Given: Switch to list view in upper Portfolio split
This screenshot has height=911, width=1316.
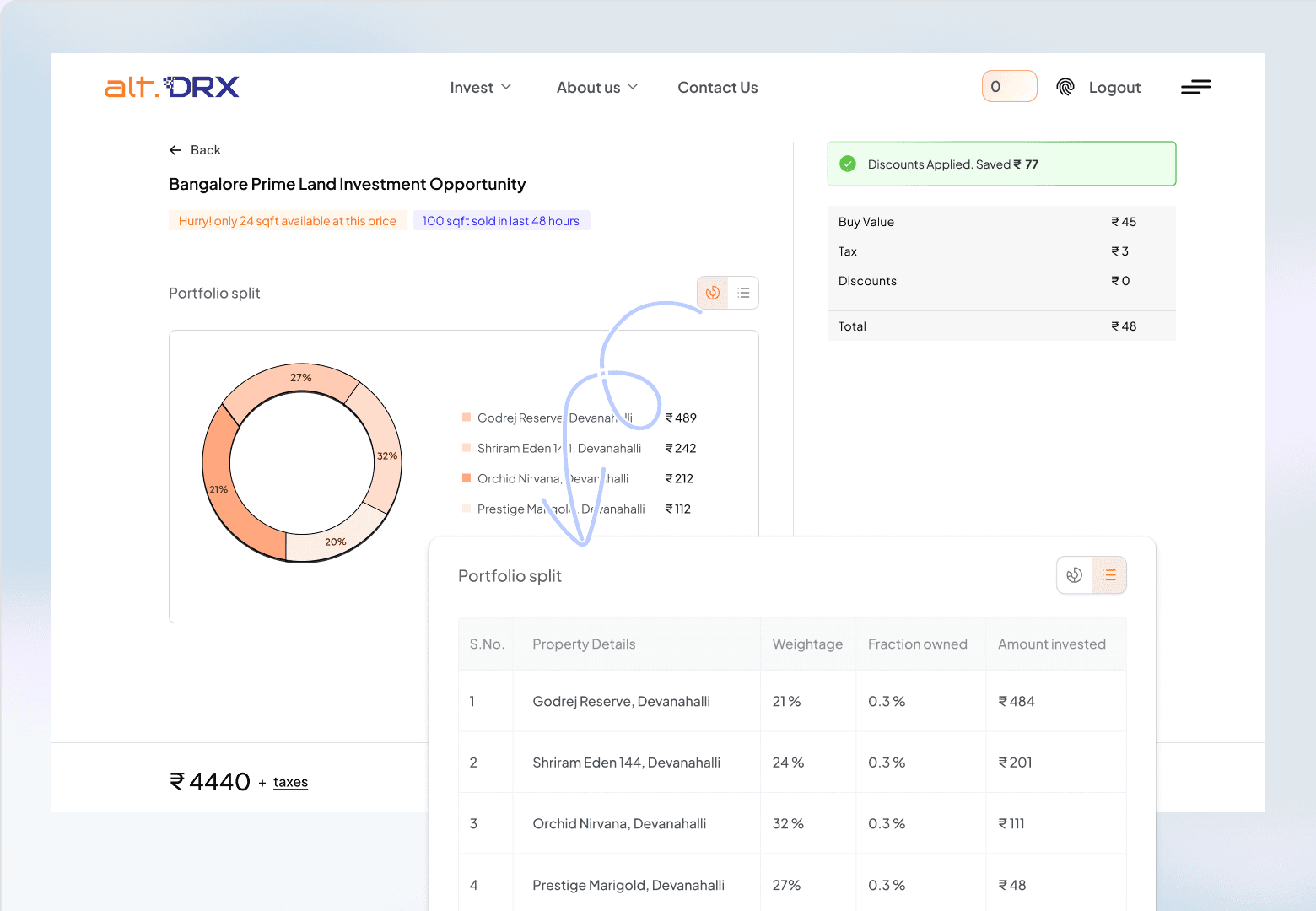Looking at the screenshot, I should (743, 293).
